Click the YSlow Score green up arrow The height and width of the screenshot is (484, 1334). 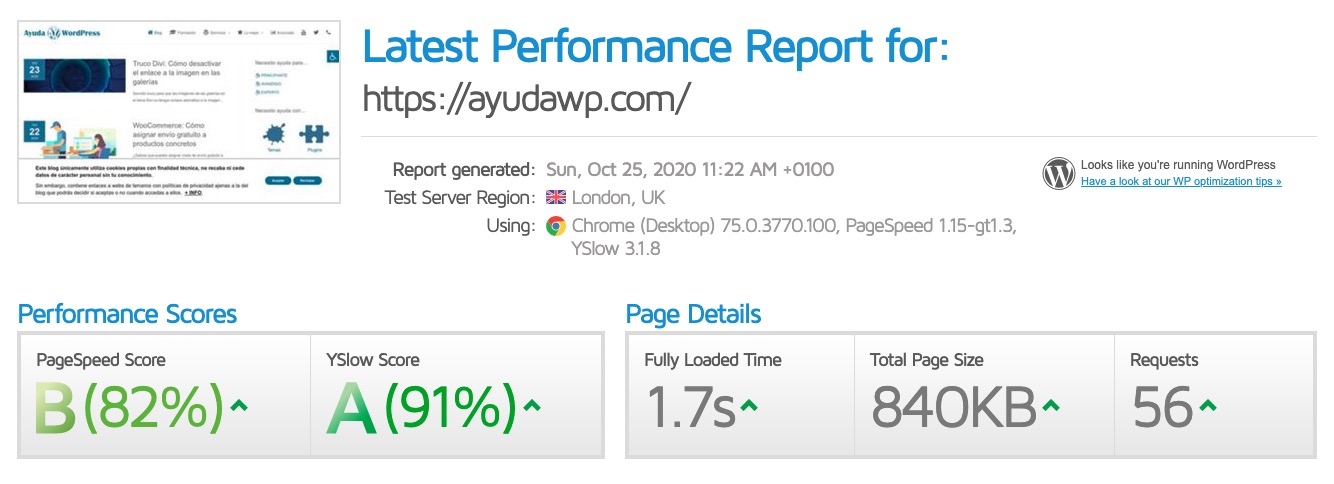click(532, 405)
